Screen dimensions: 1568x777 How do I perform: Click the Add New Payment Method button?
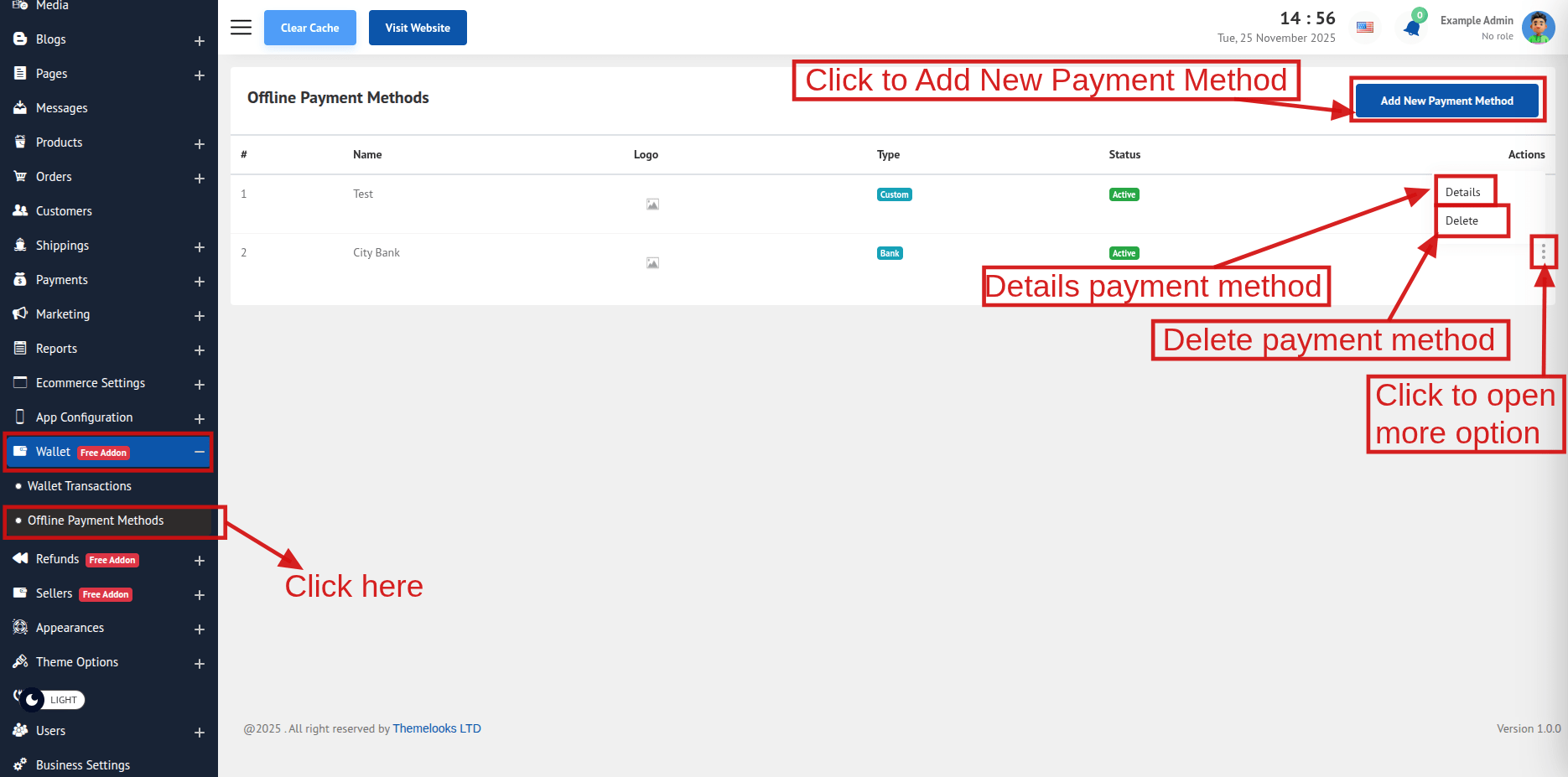click(1446, 101)
